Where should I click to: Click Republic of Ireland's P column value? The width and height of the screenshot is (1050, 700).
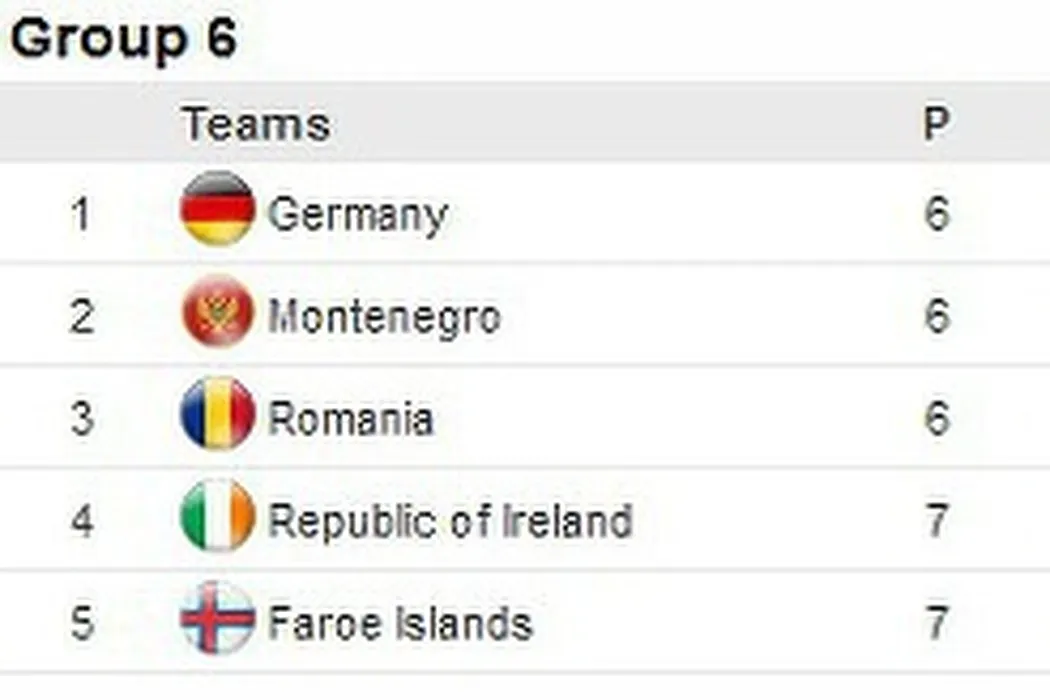(936, 520)
